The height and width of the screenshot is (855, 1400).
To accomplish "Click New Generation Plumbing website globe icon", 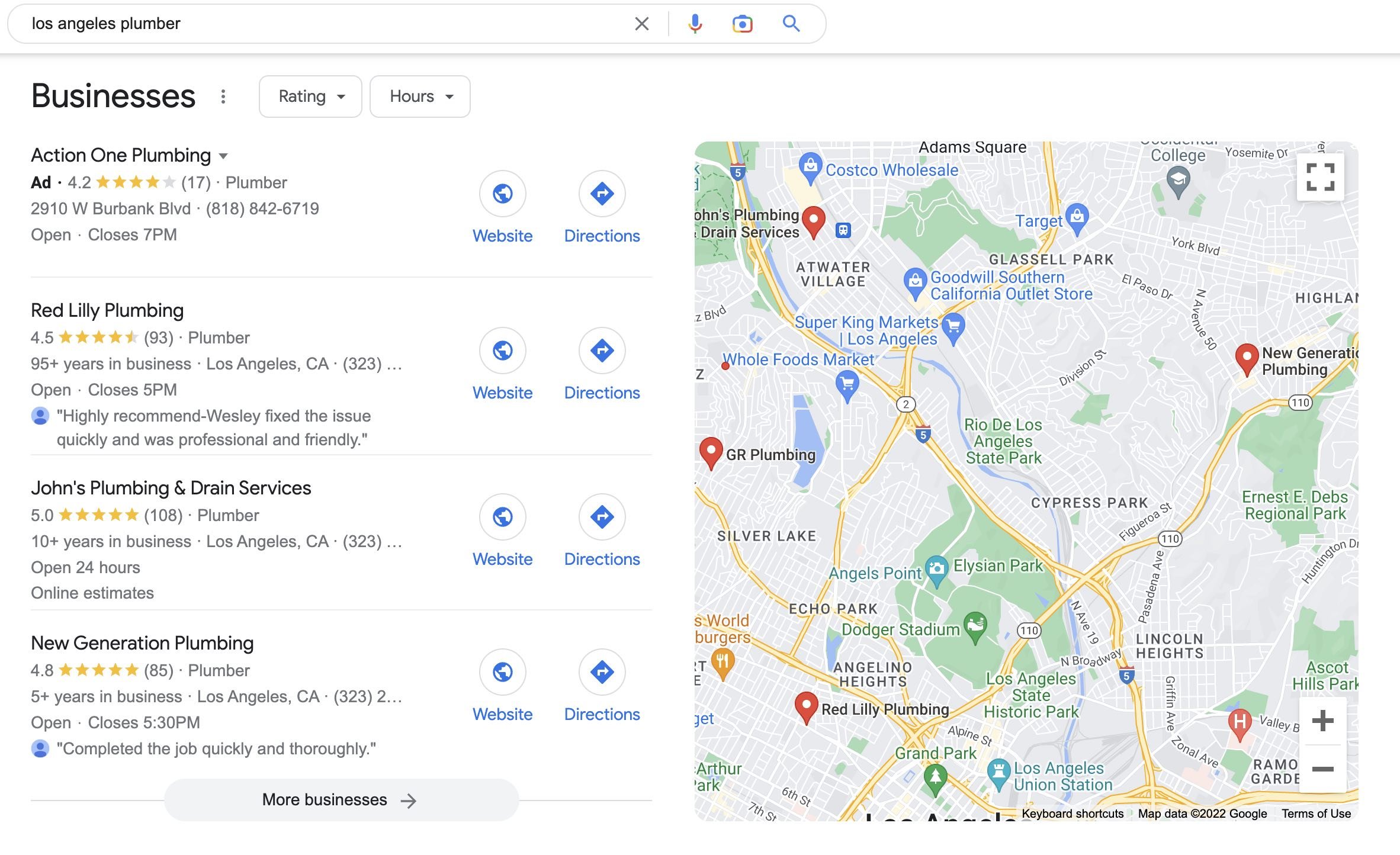I will [502, 672].
